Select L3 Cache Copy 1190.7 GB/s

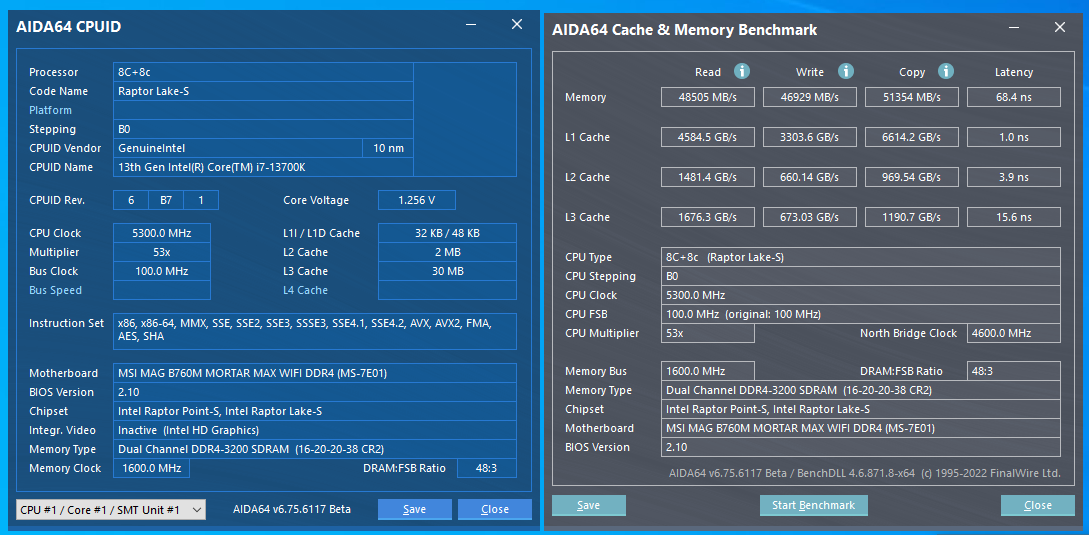point(912,217)
